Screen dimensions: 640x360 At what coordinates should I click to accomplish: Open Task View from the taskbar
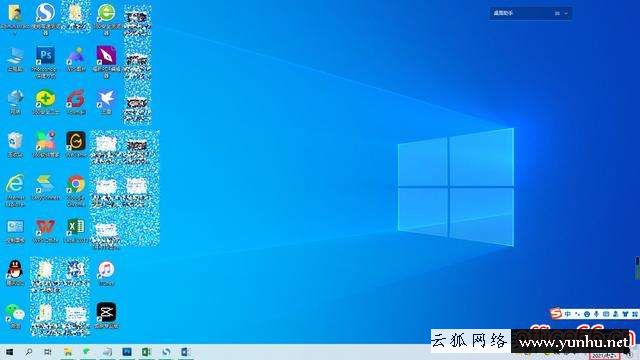pos(48,352)
